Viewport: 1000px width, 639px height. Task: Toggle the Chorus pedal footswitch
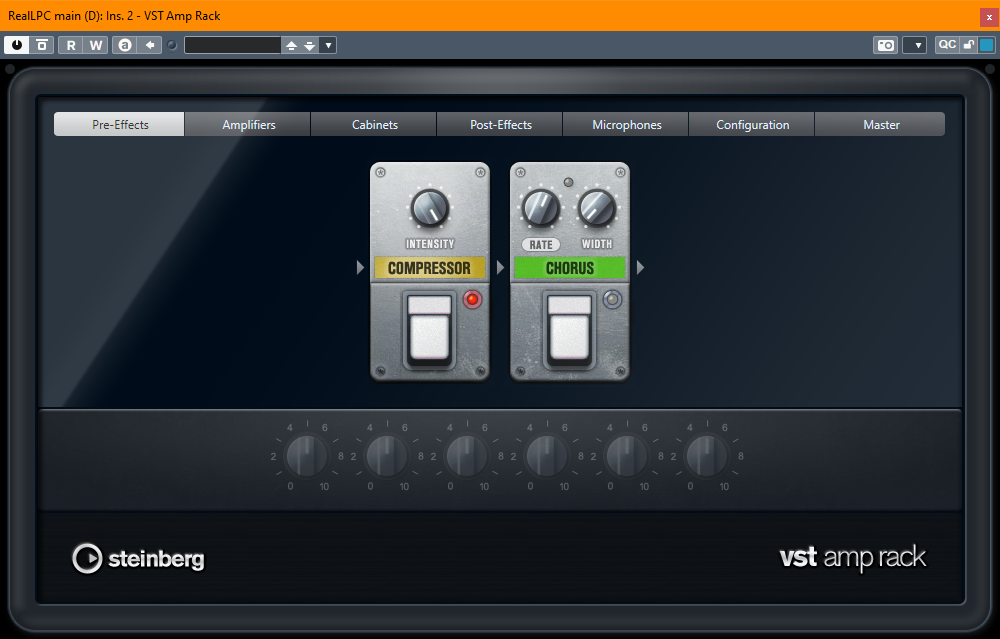click(x=570, y=330)
